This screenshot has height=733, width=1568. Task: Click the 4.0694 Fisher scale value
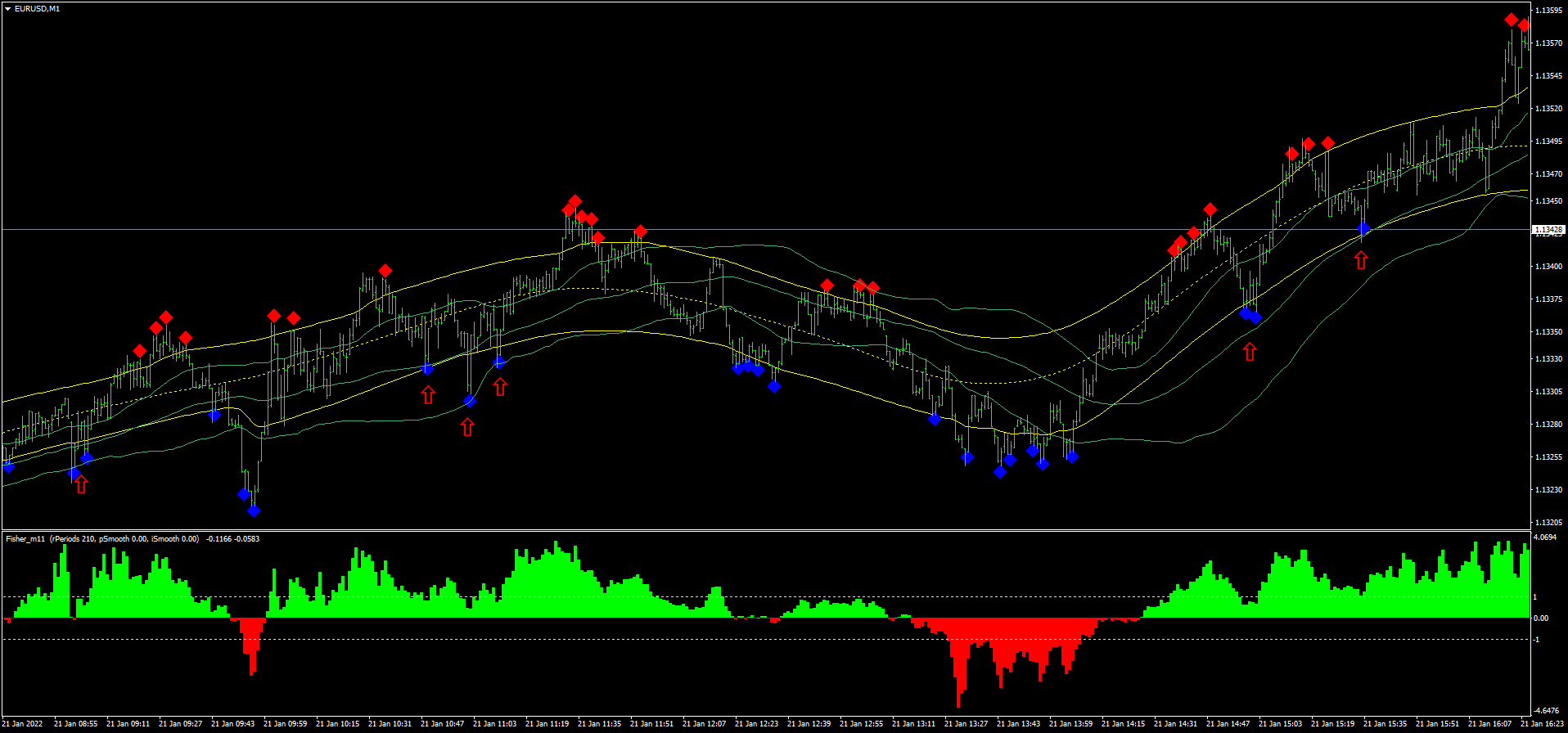click(1543, 537)
